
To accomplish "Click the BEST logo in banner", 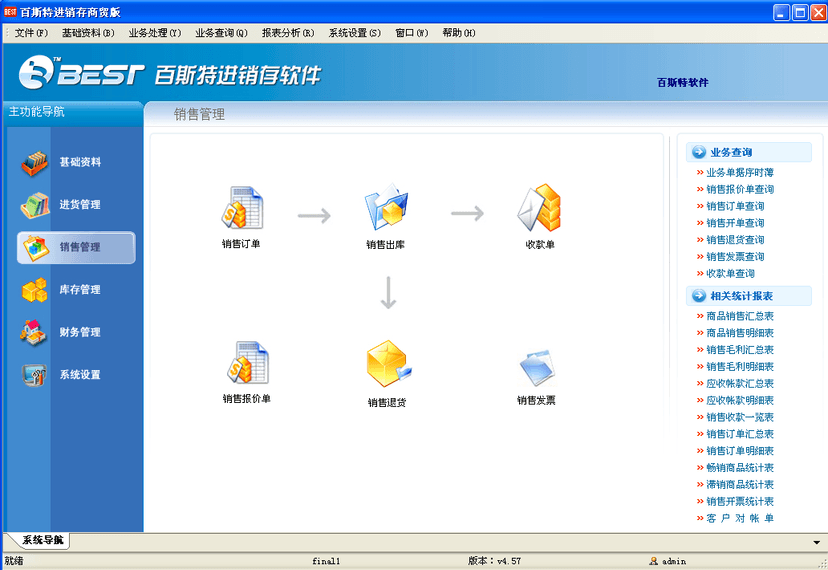I will [81, 72].
